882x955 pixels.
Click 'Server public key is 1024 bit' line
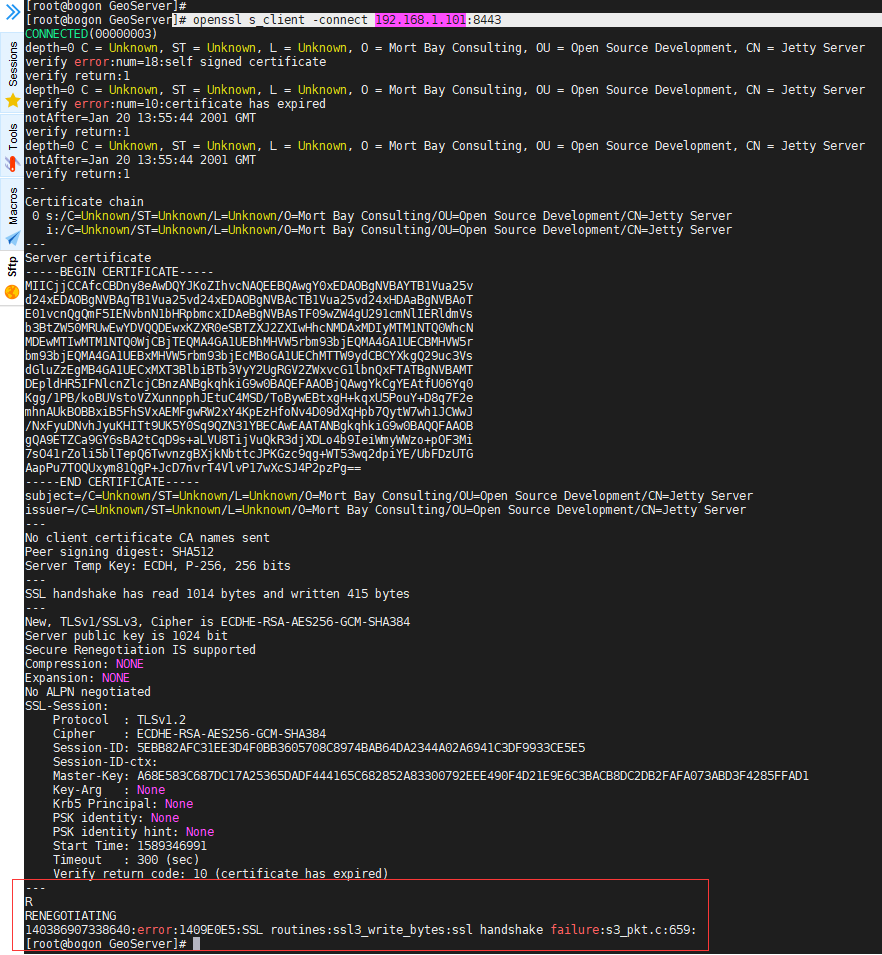(126, 636)
